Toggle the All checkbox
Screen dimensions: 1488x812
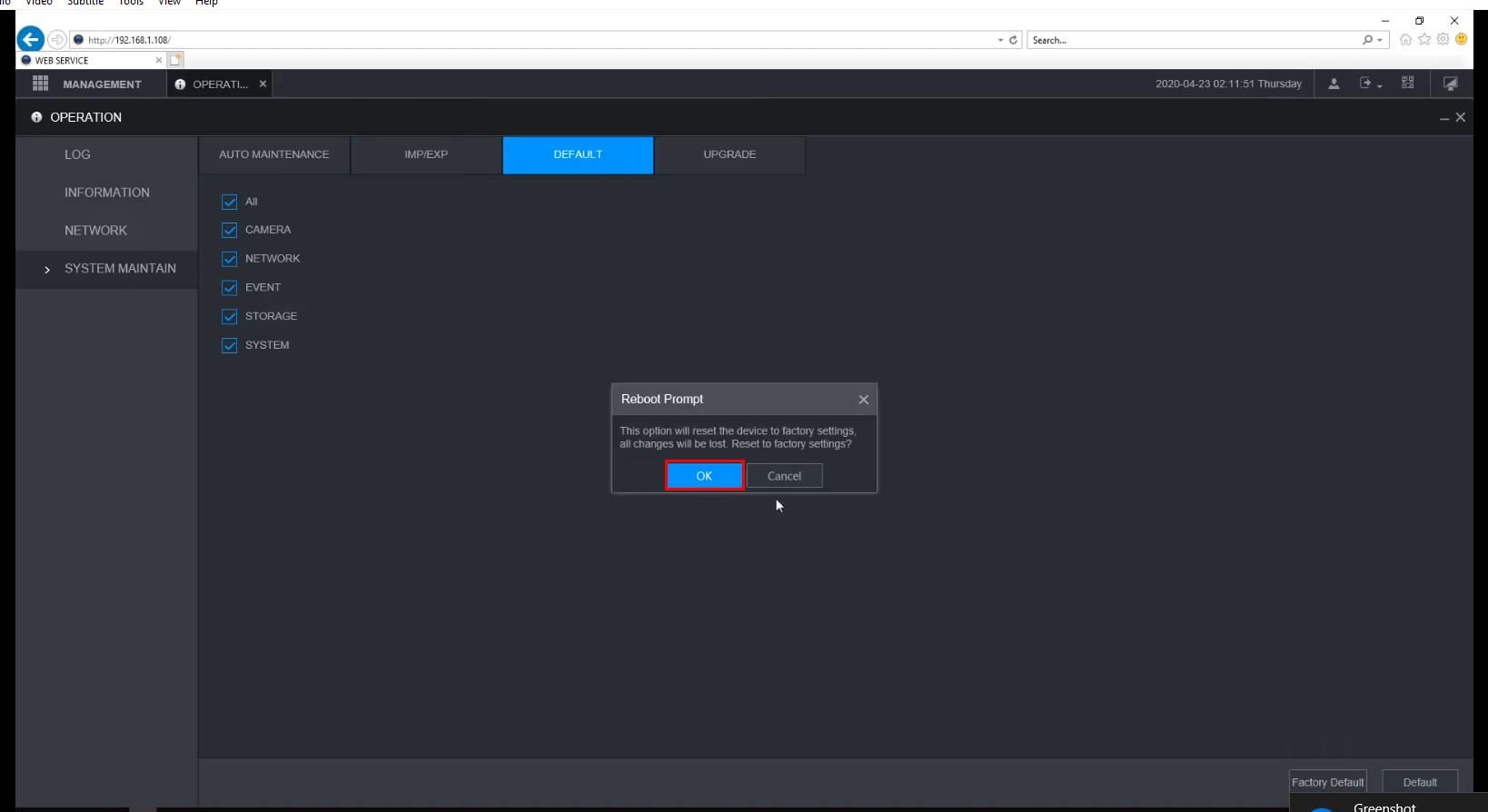[230, 202]
